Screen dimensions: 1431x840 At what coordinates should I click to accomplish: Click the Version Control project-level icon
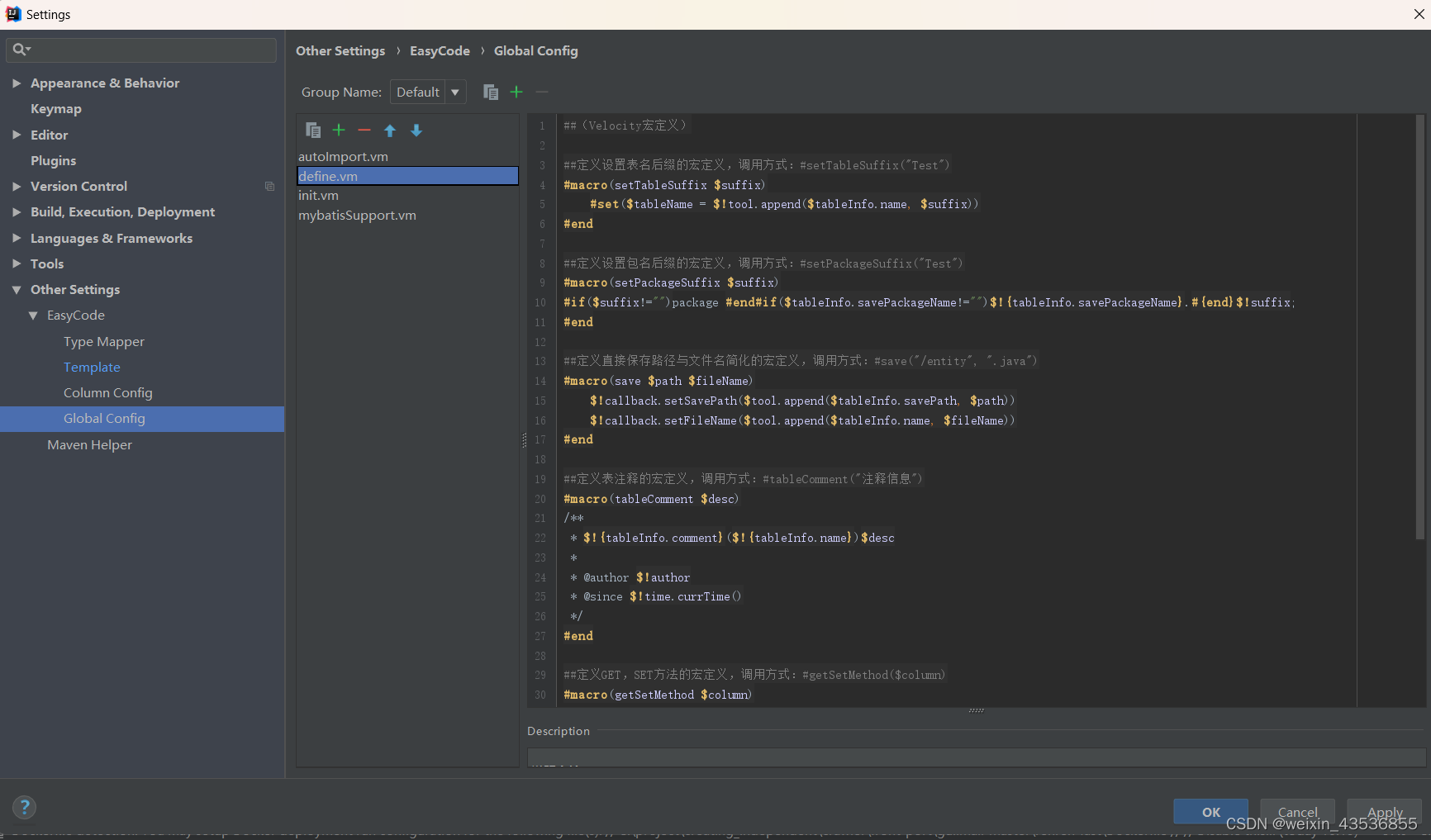(x=269, y=187)
